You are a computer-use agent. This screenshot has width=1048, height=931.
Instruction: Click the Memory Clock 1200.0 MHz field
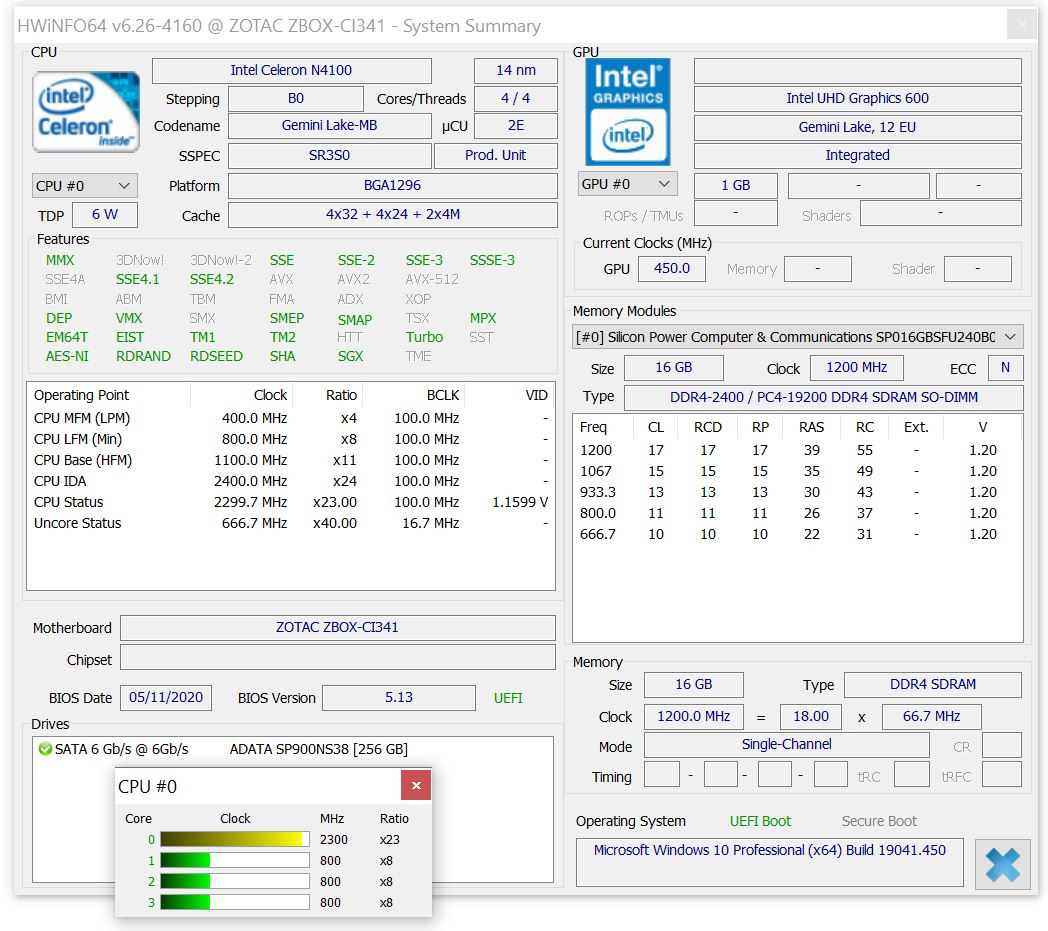pyautogui.click(x=694, y=716)
